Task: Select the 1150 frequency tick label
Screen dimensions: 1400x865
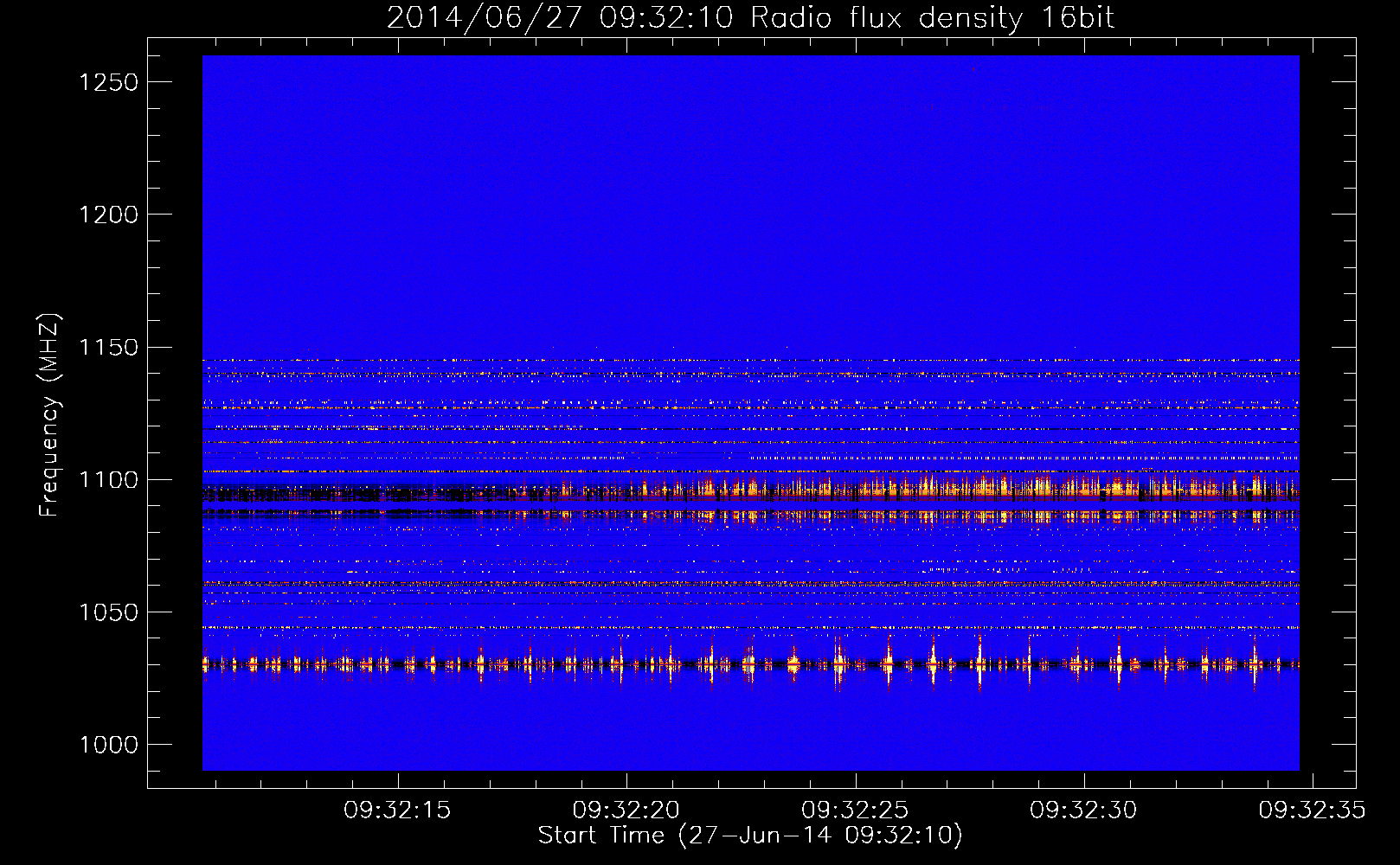Action: [108, 348]
